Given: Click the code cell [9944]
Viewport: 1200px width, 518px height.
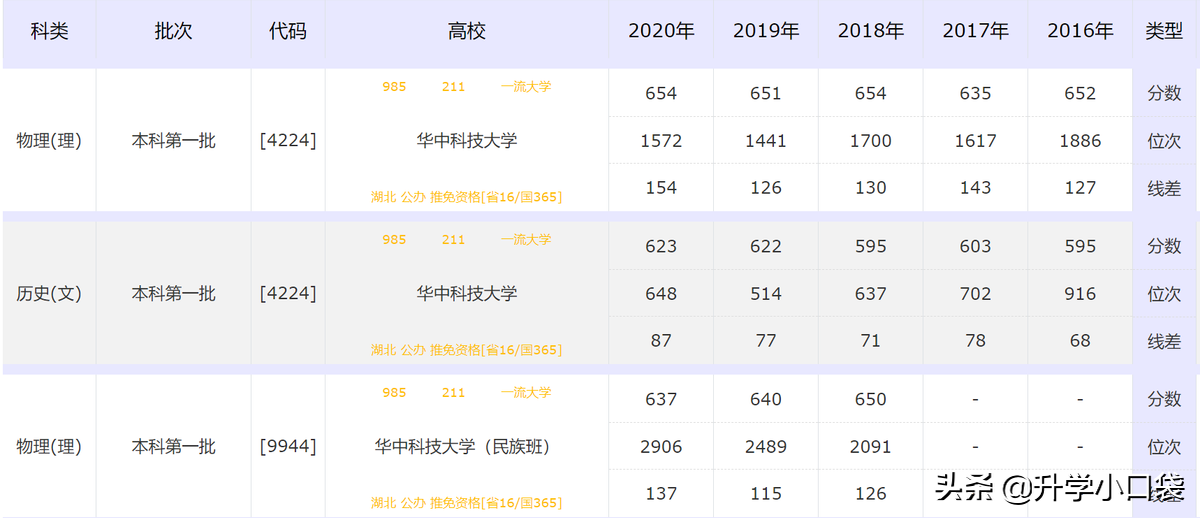Looking at the screenshot, I should pyautogui.click(x=288, y=447).
